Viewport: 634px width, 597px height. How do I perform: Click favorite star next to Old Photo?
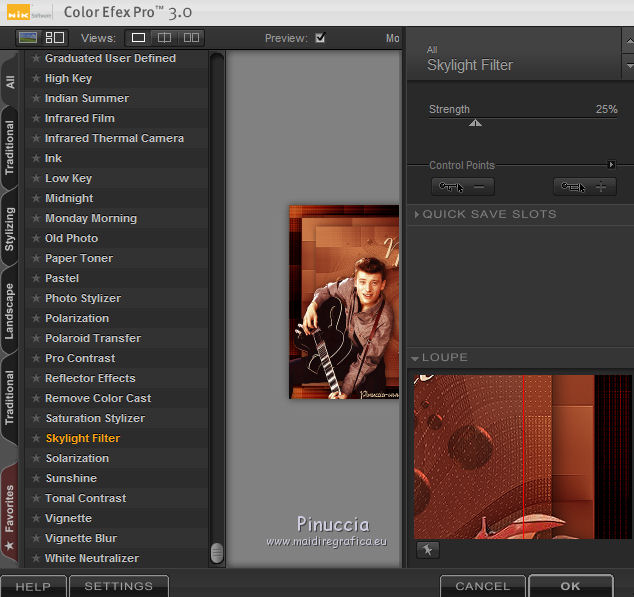[x=36, y=239]
